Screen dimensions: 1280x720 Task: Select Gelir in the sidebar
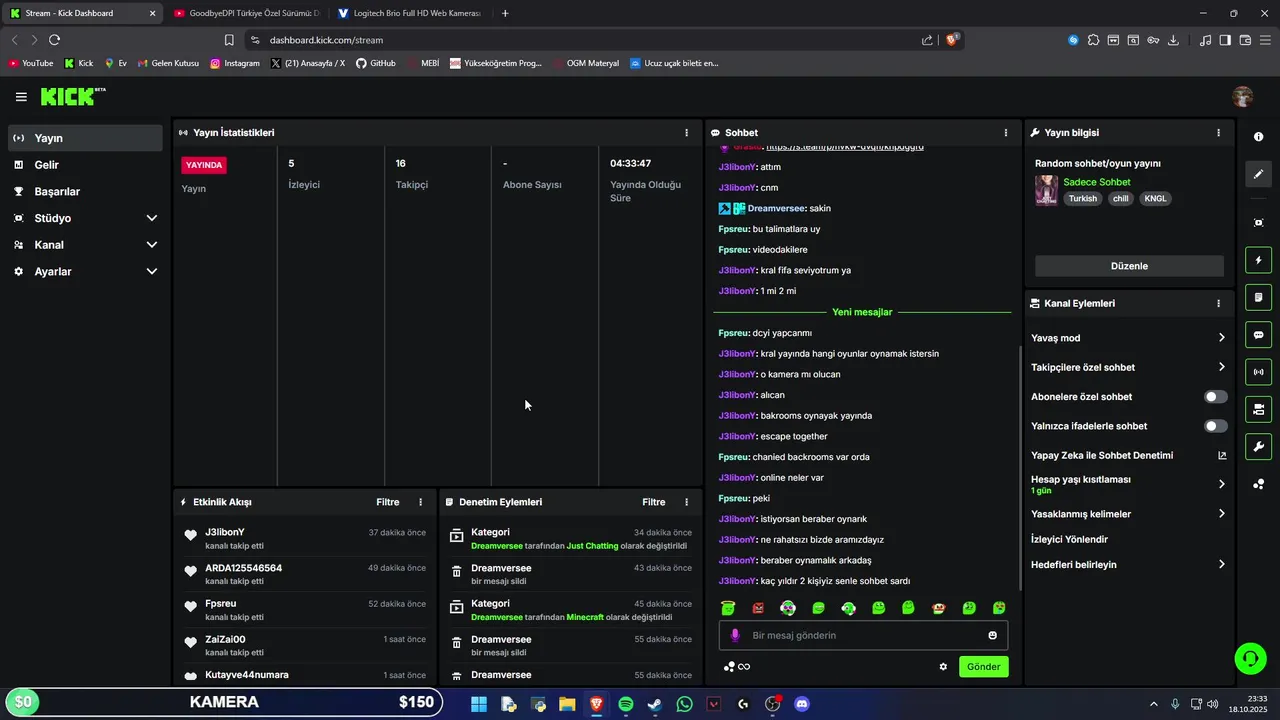pos(85,165)
